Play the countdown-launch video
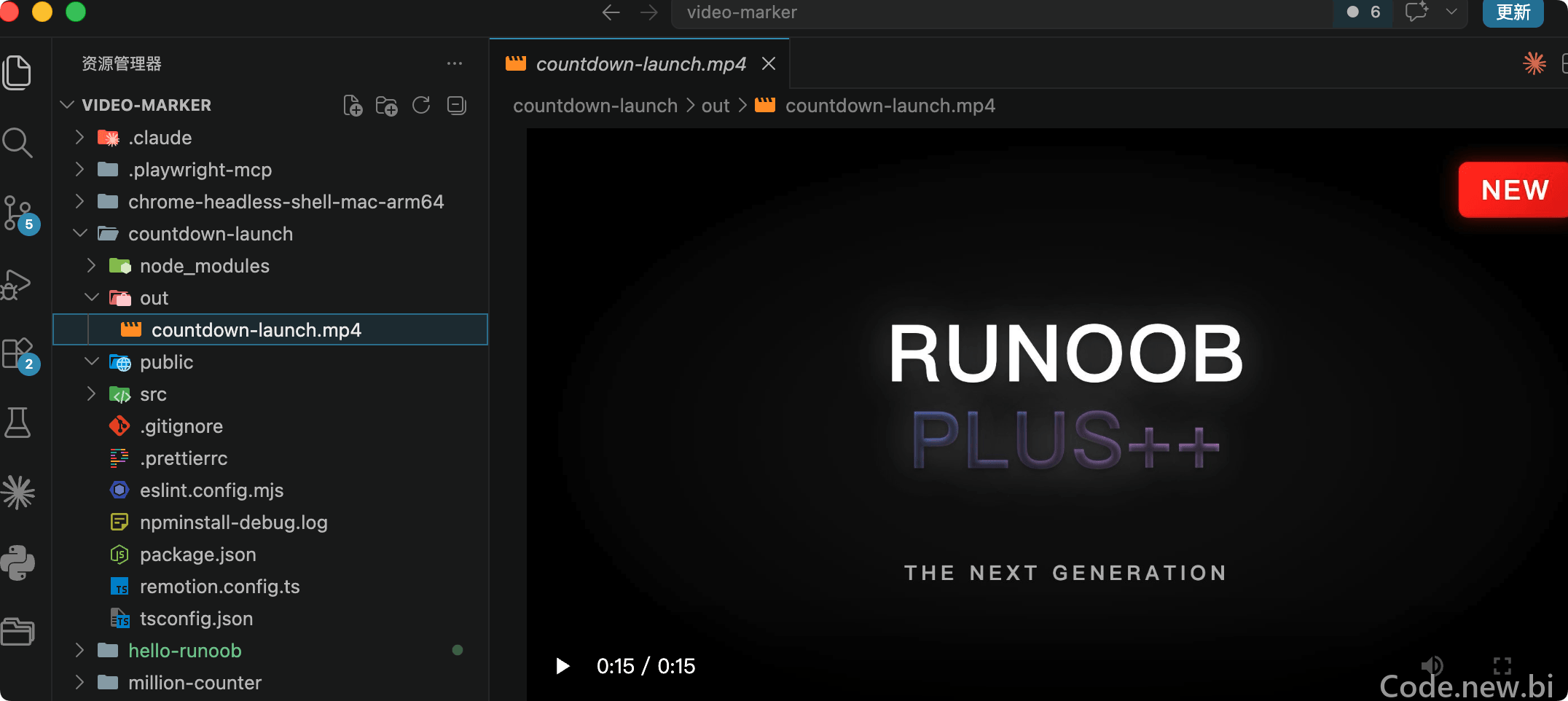Viewport: 1568px width, 701px height. [562, 666]
